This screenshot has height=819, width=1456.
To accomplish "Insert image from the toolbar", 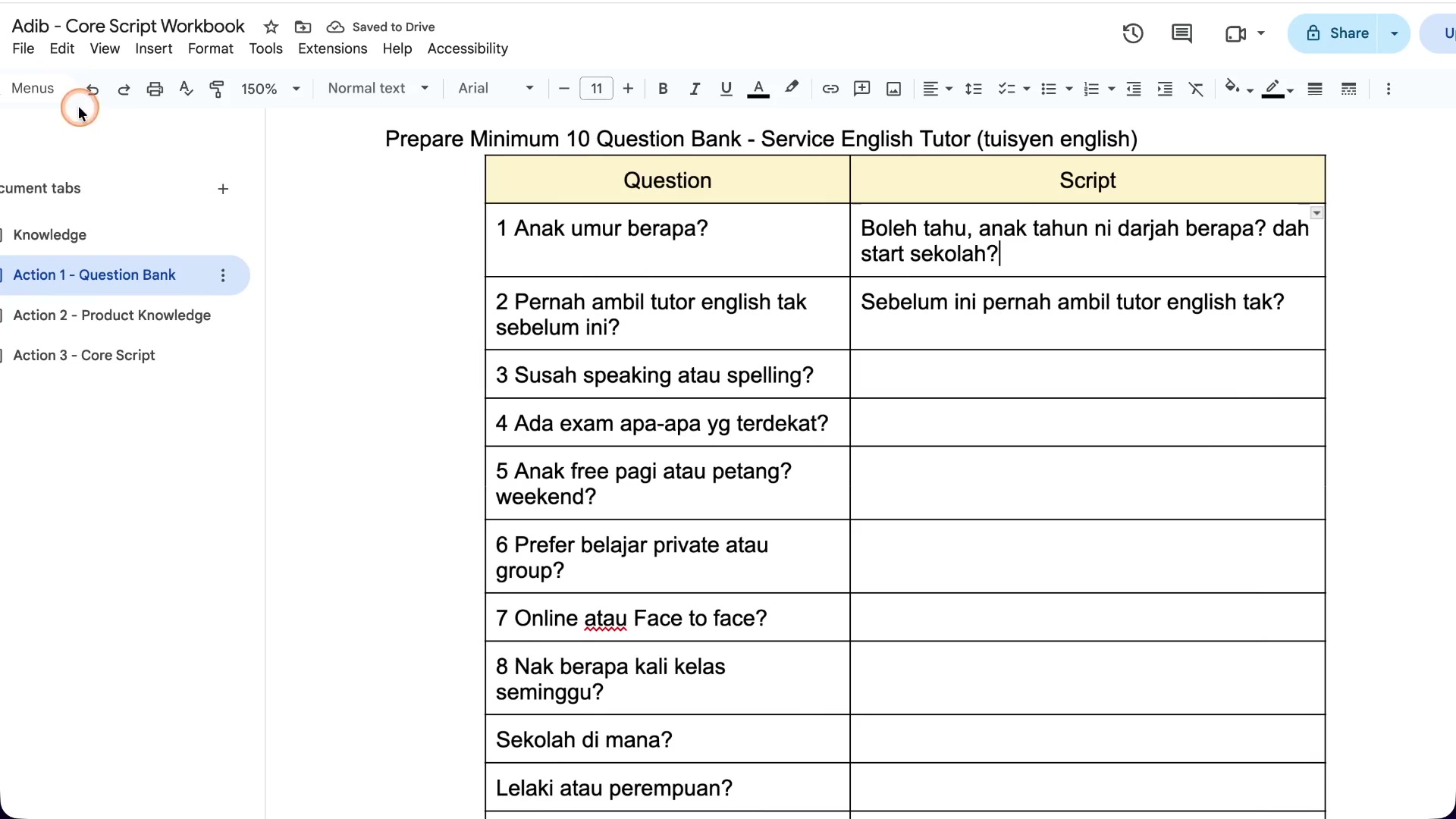I will point(894,89).
